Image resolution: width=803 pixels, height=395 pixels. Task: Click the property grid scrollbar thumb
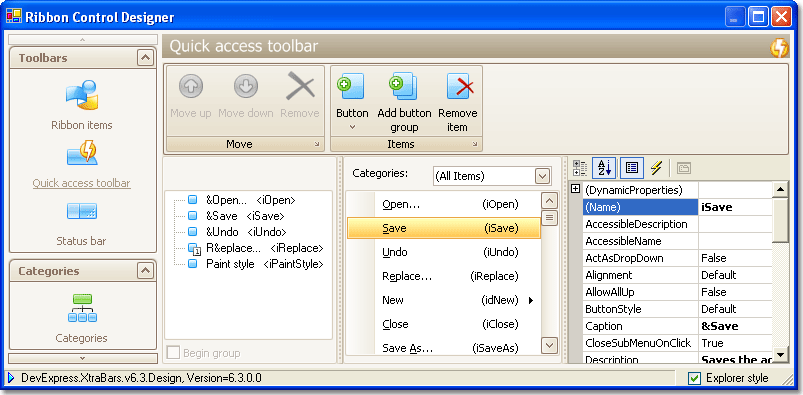pos(780,220)
